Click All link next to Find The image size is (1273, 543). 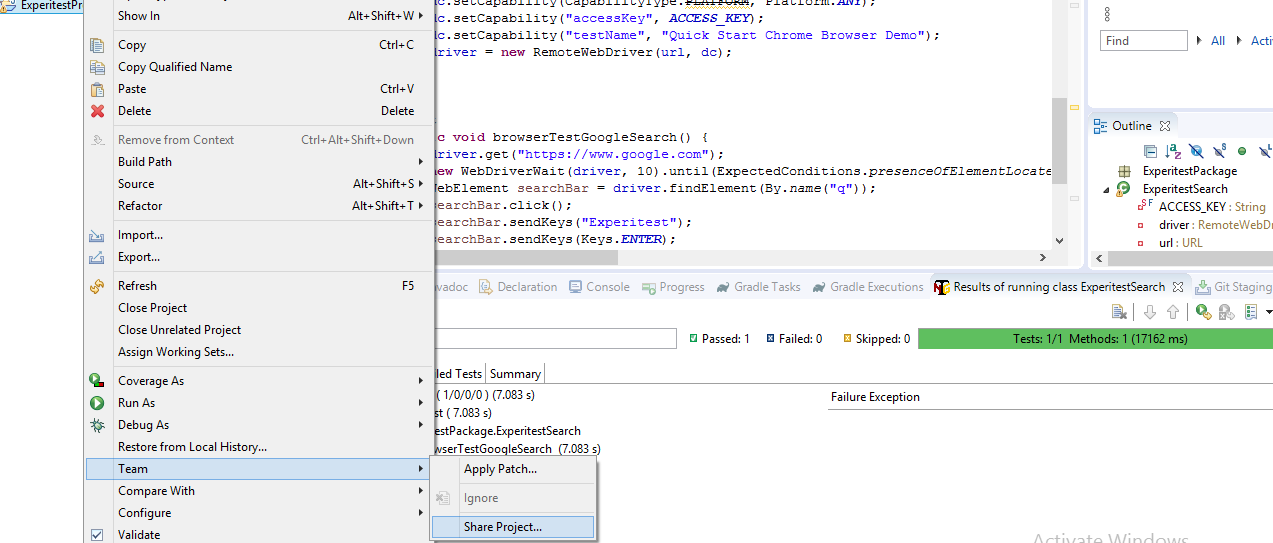pyautogui.click(x=1218, y=41)
